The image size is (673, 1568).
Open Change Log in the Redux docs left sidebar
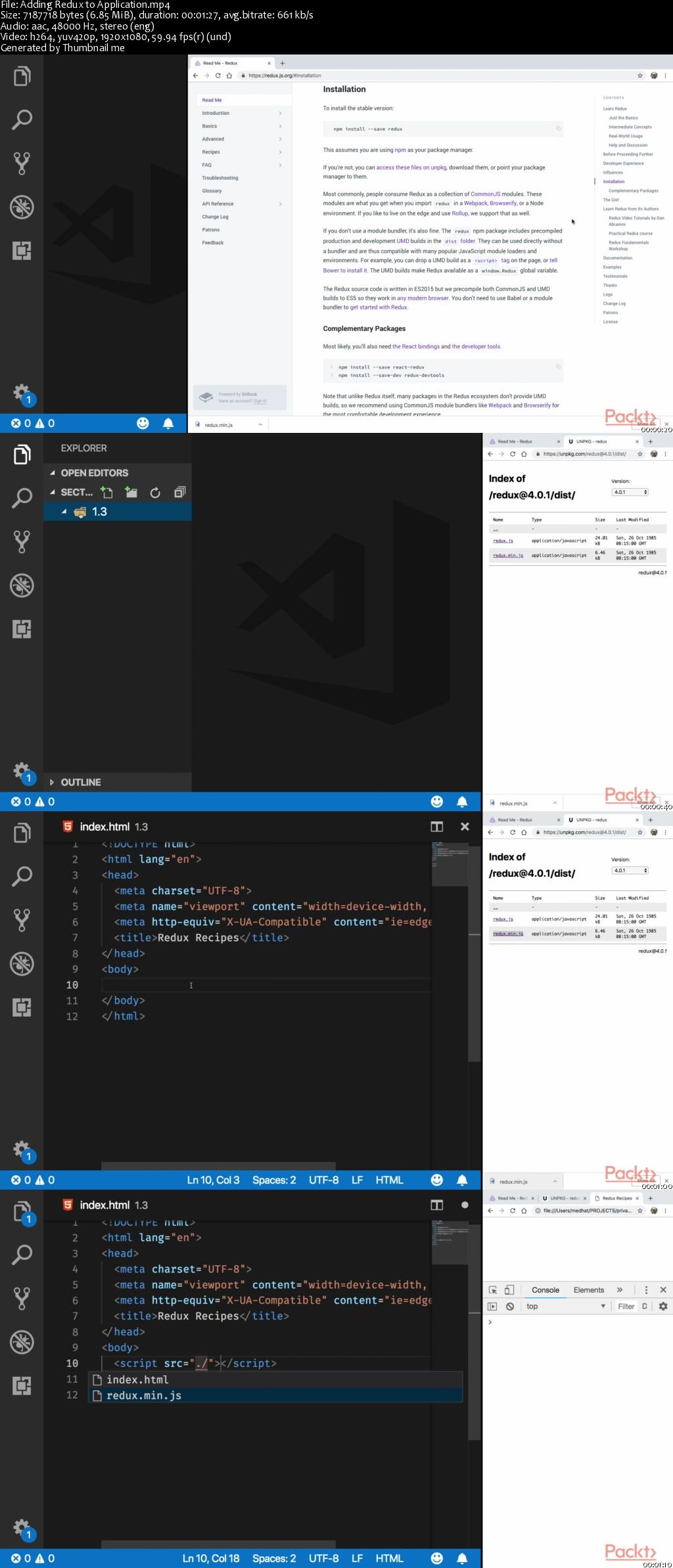215,217
